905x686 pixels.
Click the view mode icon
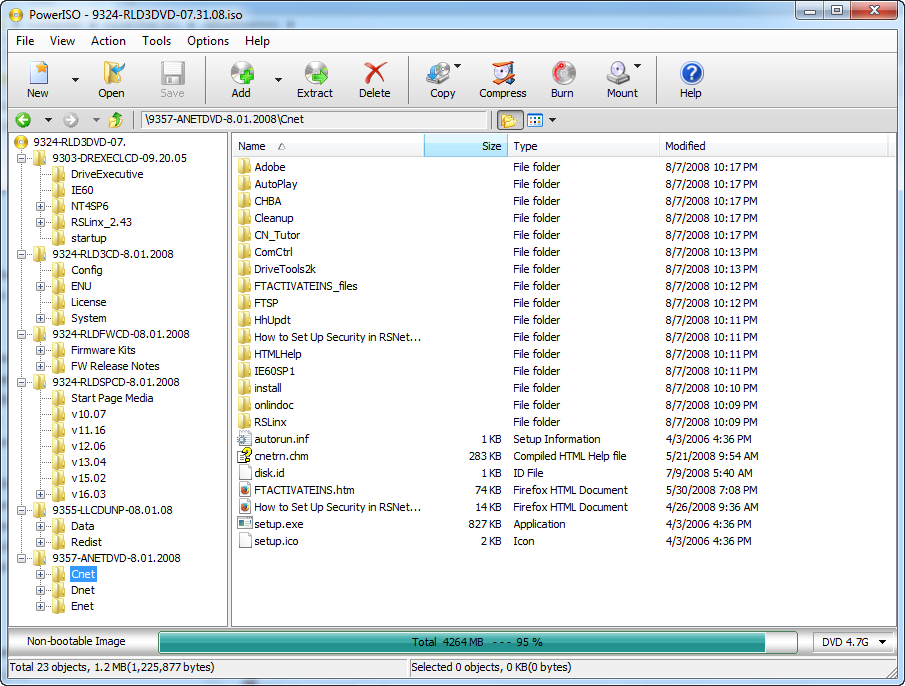click(x=535, y=120)
